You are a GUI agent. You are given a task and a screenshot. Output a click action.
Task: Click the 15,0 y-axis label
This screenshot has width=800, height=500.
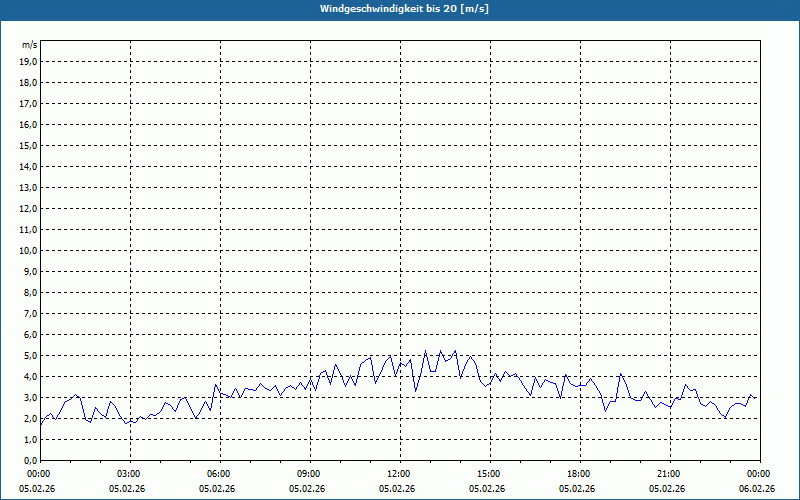[x=28, y=145]
